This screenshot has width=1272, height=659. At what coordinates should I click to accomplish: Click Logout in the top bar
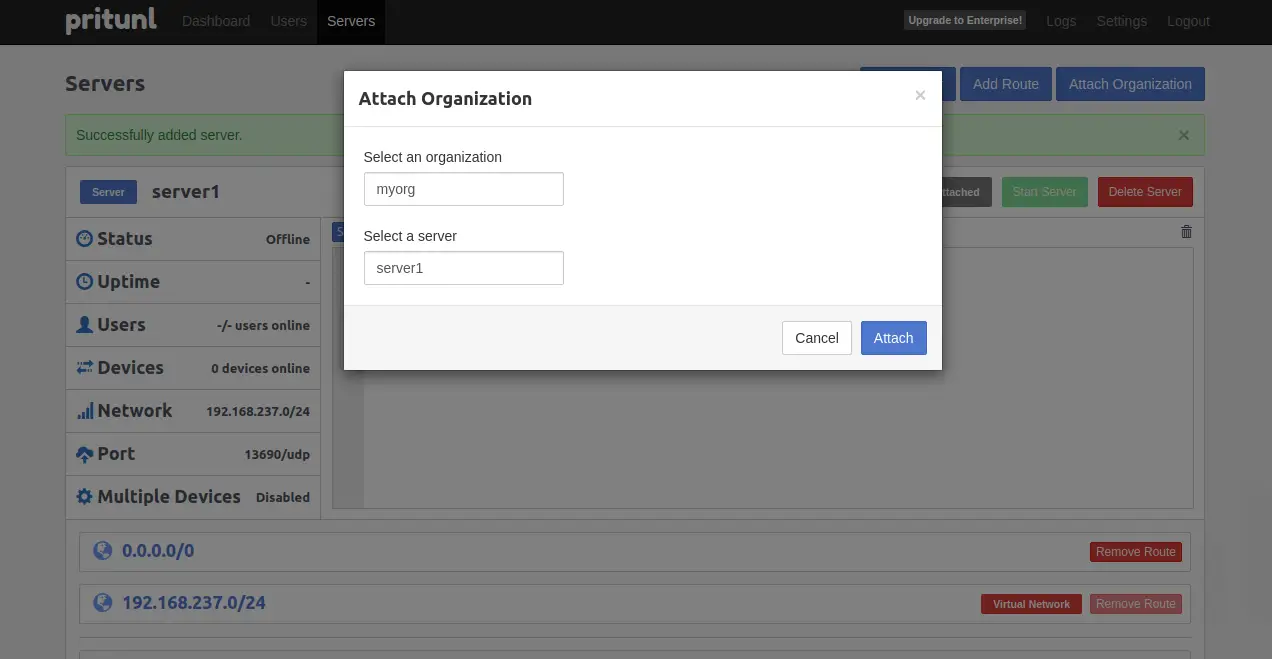click(x=1188, y=21)
